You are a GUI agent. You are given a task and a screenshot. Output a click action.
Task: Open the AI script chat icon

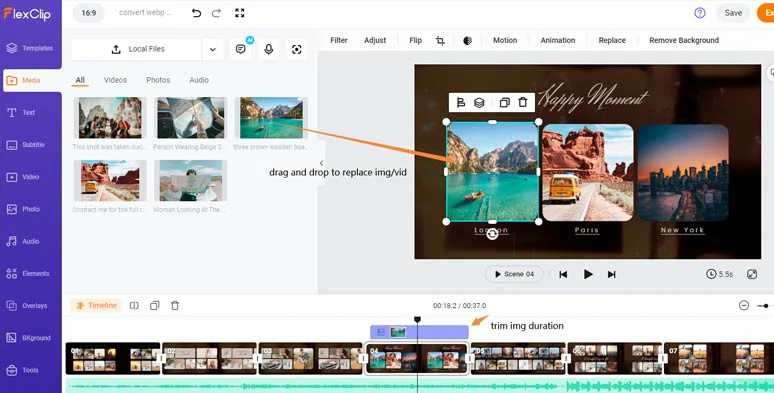(x=241, y=49)
